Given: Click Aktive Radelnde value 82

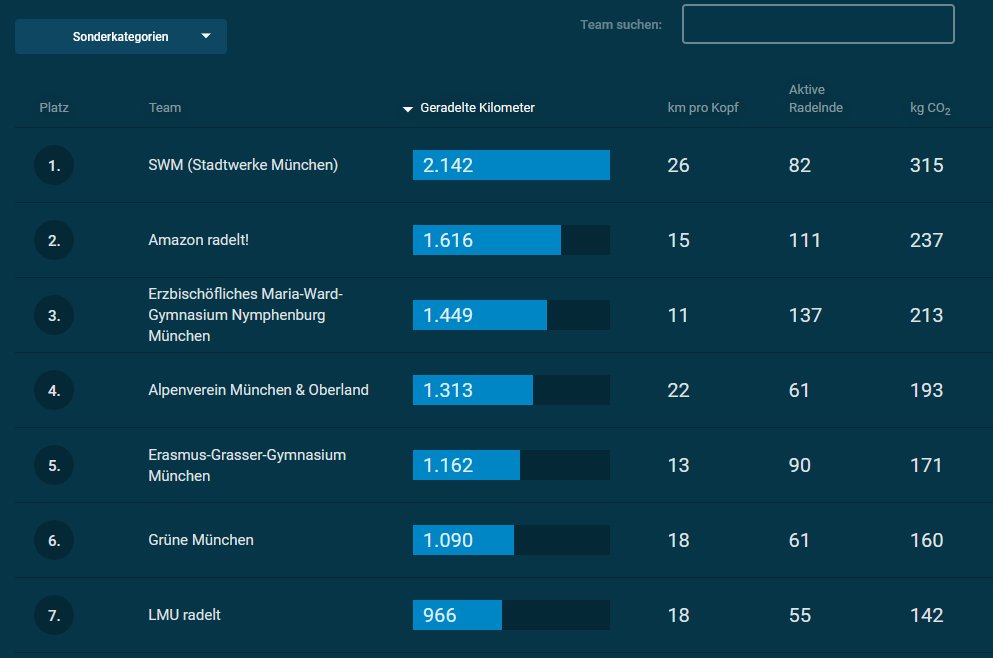Looking at the screenshot, I should (x=800, y=165).
